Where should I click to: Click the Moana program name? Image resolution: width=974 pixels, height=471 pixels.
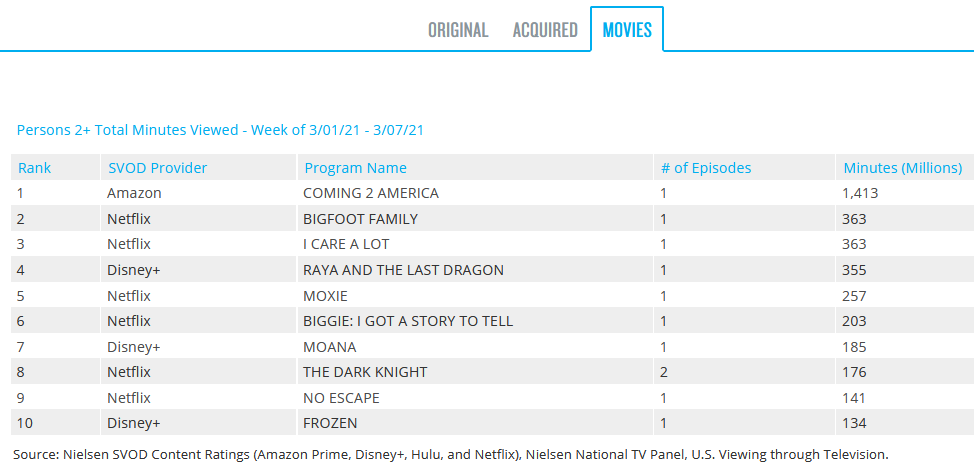point(329,347)
